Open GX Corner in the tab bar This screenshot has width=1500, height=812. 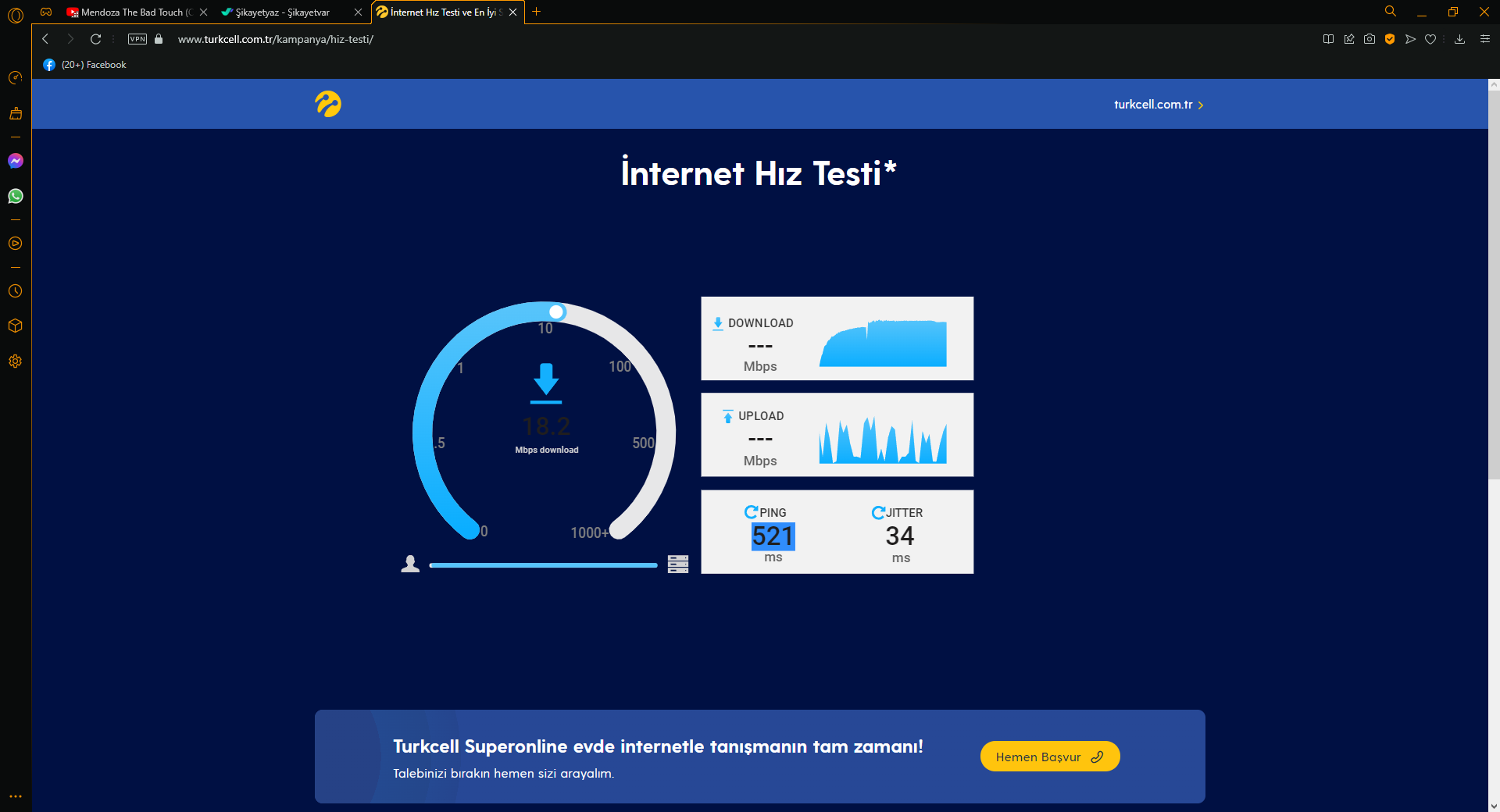(x=46, y=12)
